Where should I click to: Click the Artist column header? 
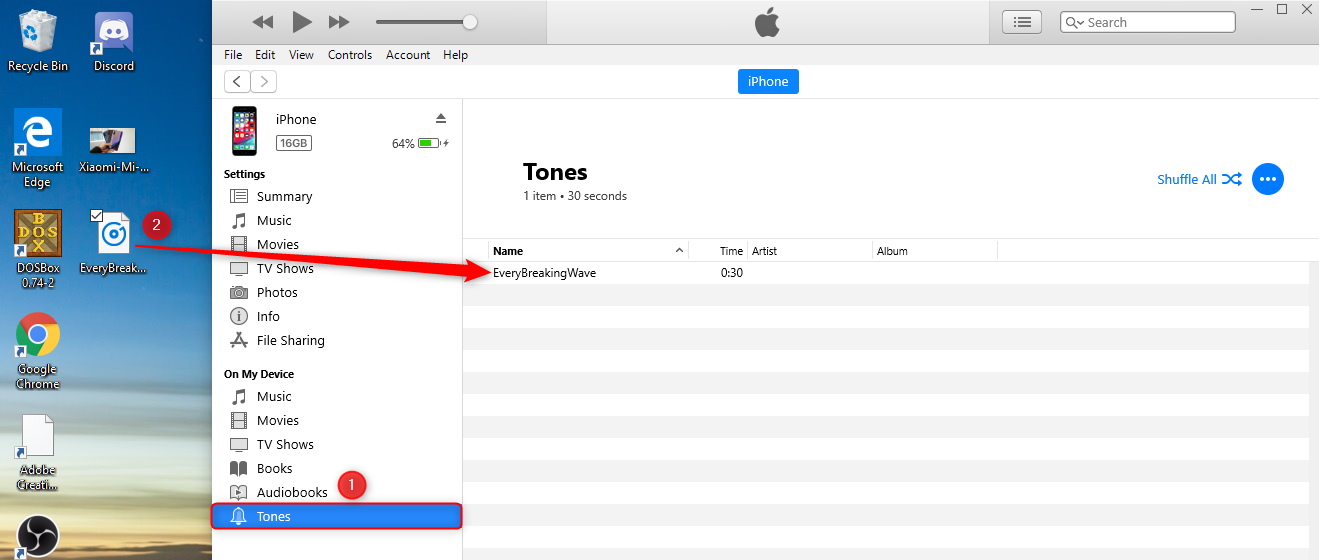pyautogui.click(x=810, y=251)
